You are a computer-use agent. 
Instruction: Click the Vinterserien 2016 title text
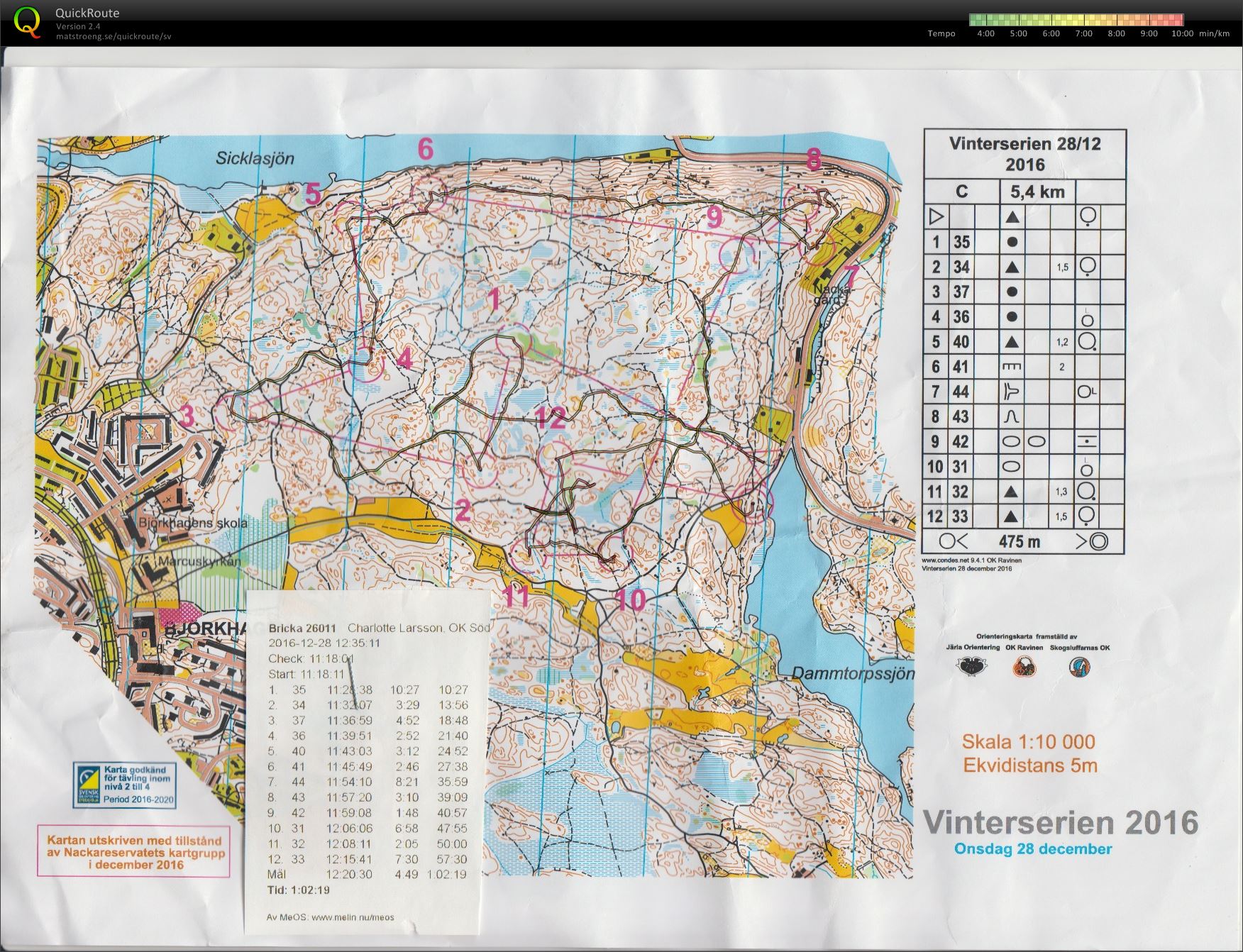coord(1060,822)
